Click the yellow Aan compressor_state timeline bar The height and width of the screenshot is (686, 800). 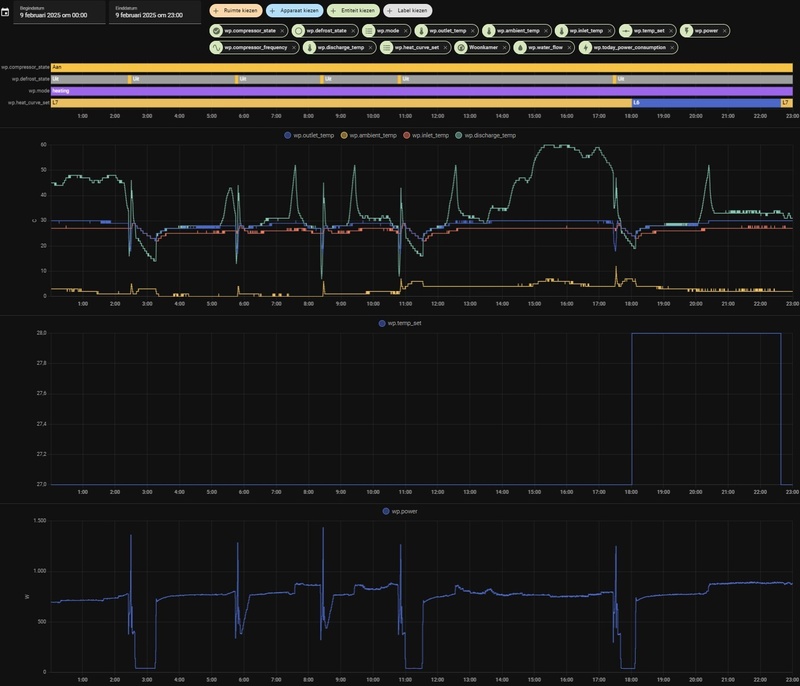(x=421, y=67)
